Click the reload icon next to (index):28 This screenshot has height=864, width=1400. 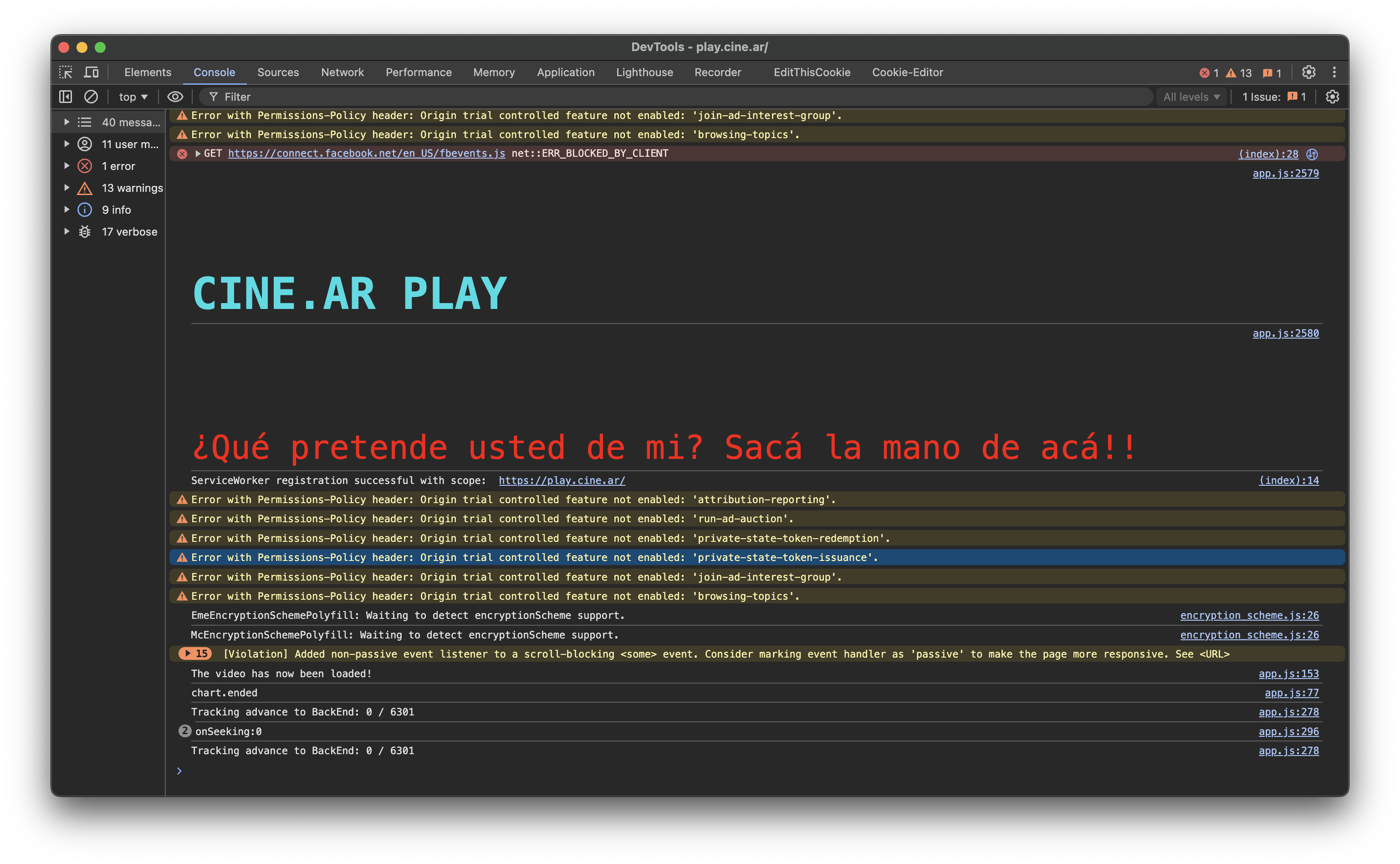[x=1312, y=154]
